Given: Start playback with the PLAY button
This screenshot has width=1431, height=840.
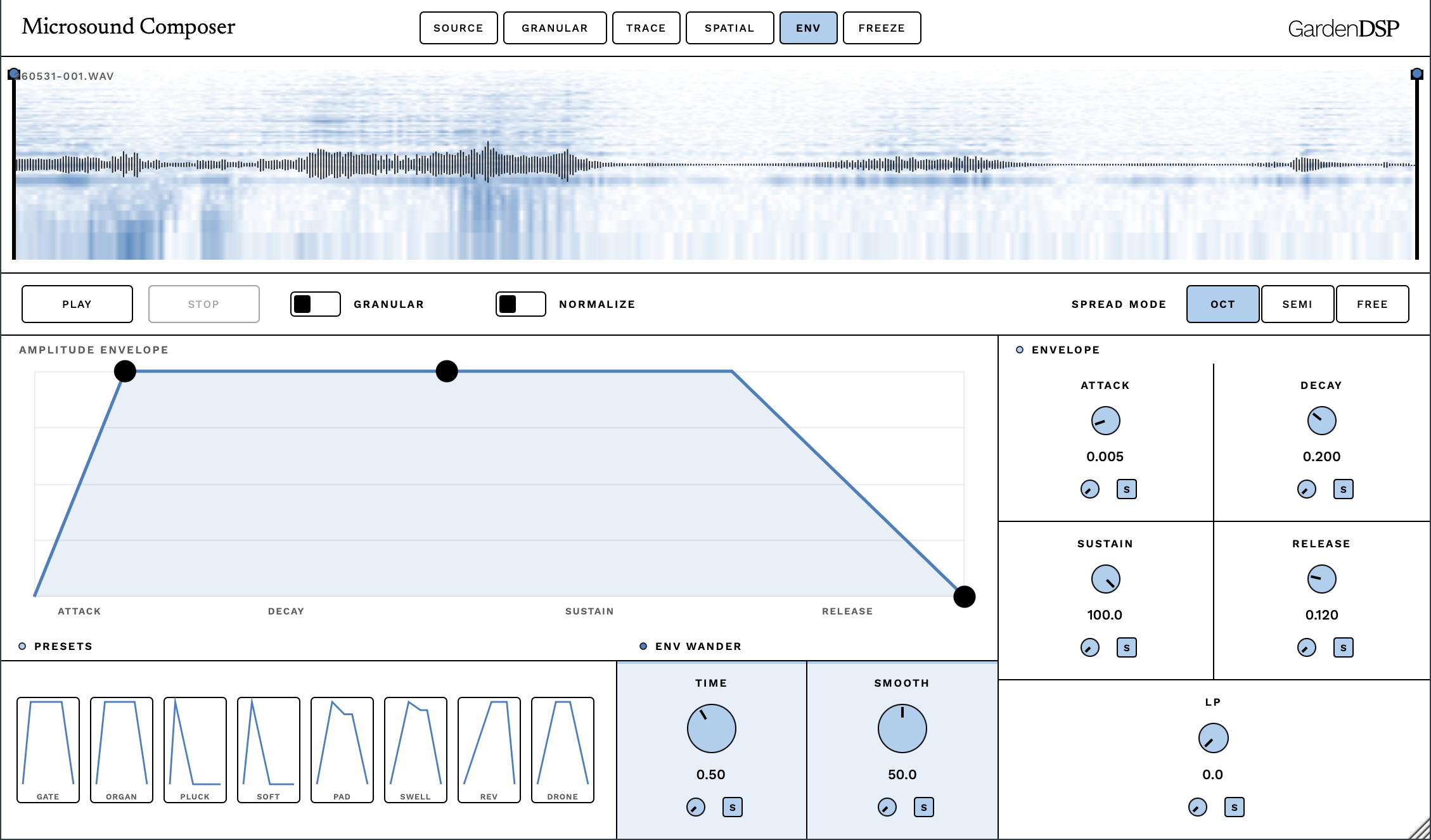Looking at the screenshot, I should [77, 304].
